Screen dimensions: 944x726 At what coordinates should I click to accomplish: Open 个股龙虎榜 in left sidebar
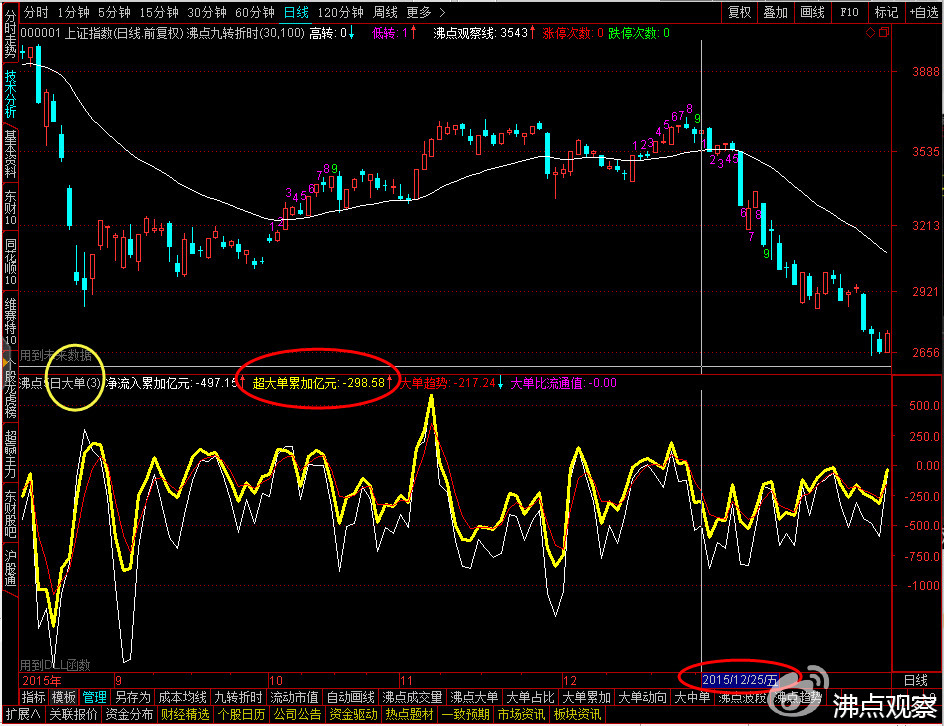pyautogui.click(x=10, y=388)
